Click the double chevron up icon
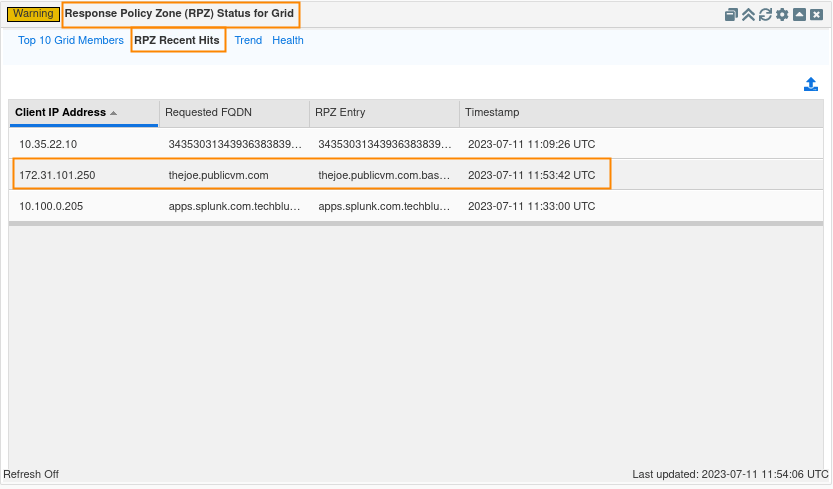Screen dimensions: 833x489 (748, 15)
